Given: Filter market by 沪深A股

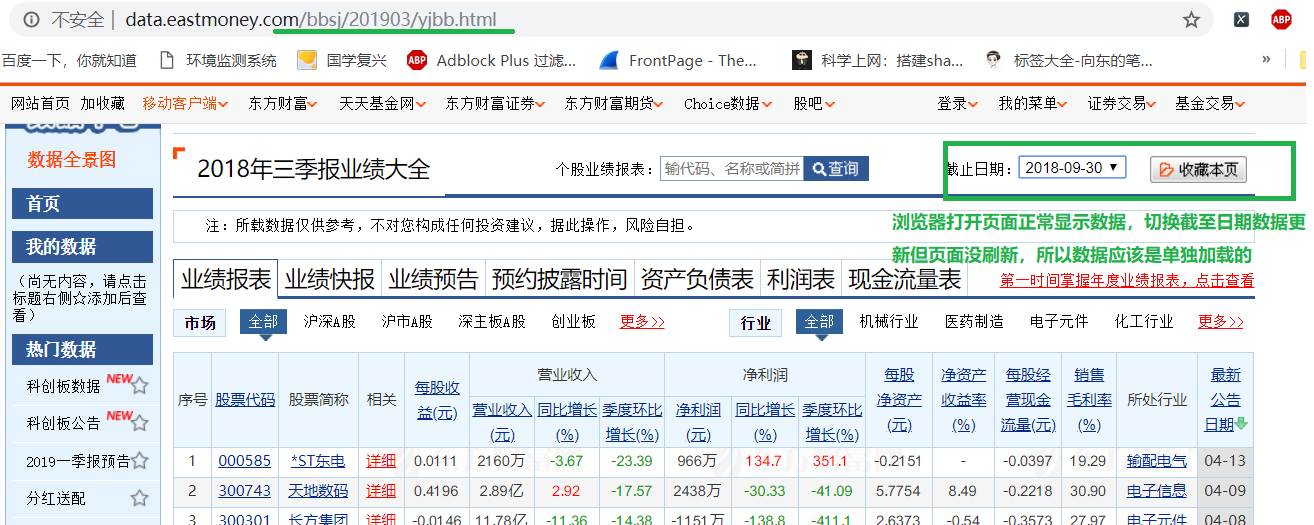Looking at the screenshot, I should point(330,321).
